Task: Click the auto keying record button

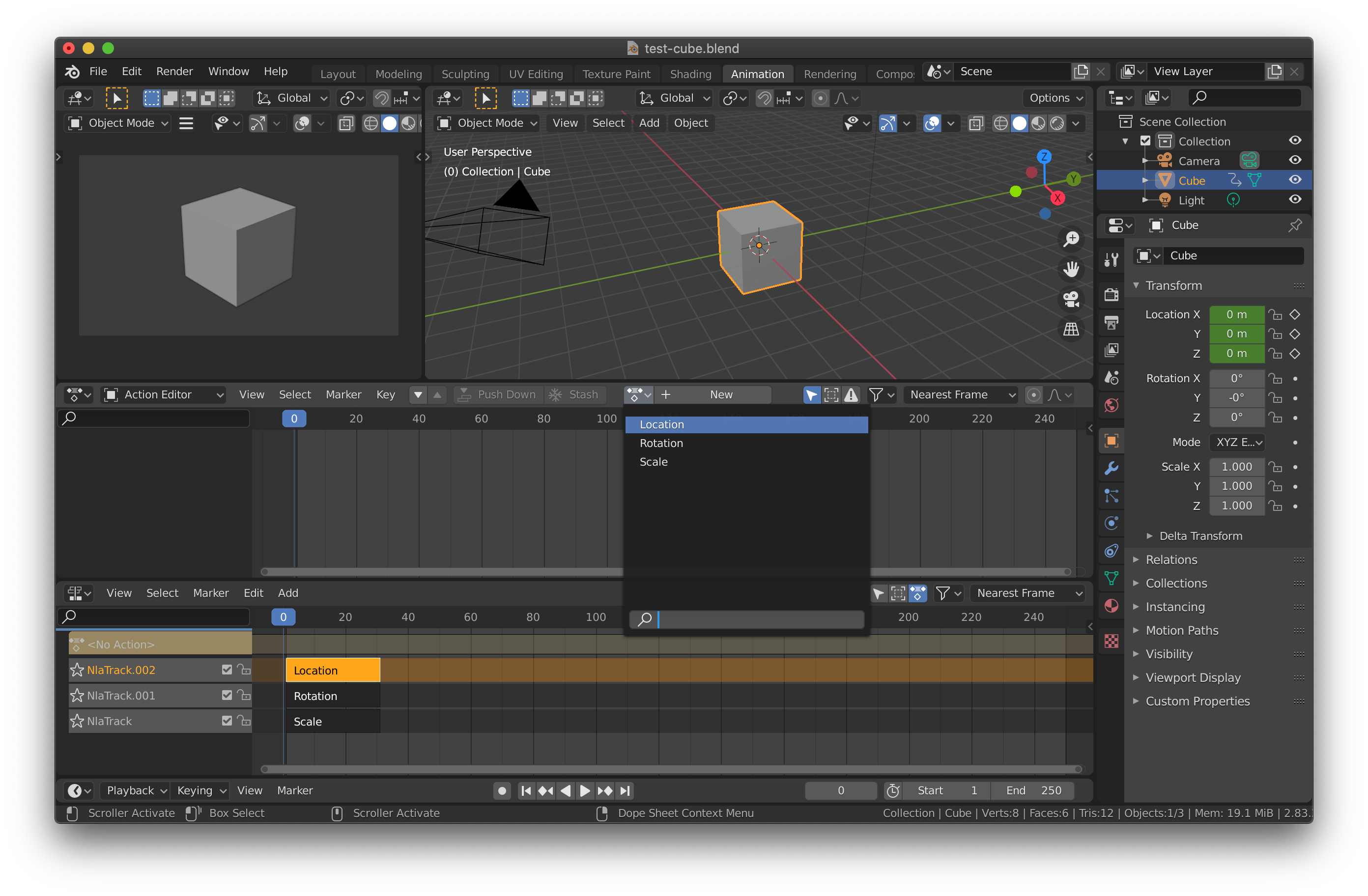Action: click(502, 791)
